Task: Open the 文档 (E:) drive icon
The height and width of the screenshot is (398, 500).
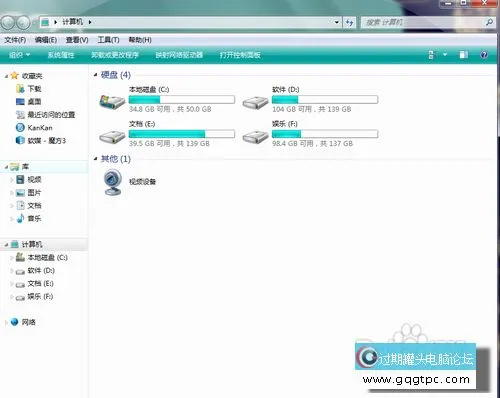Action: pos(112,137)
